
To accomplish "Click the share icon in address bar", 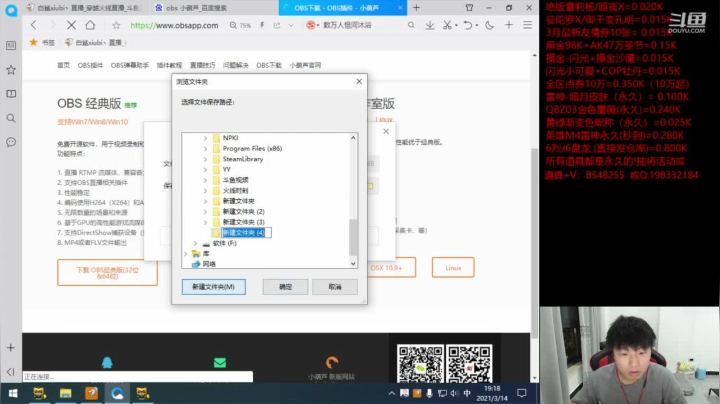I will pyautogui.click(x=277, y=25).
